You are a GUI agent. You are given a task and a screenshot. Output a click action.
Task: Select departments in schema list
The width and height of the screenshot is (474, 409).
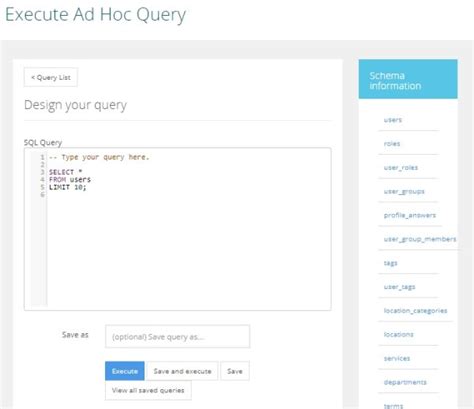(x=405, y=382)
